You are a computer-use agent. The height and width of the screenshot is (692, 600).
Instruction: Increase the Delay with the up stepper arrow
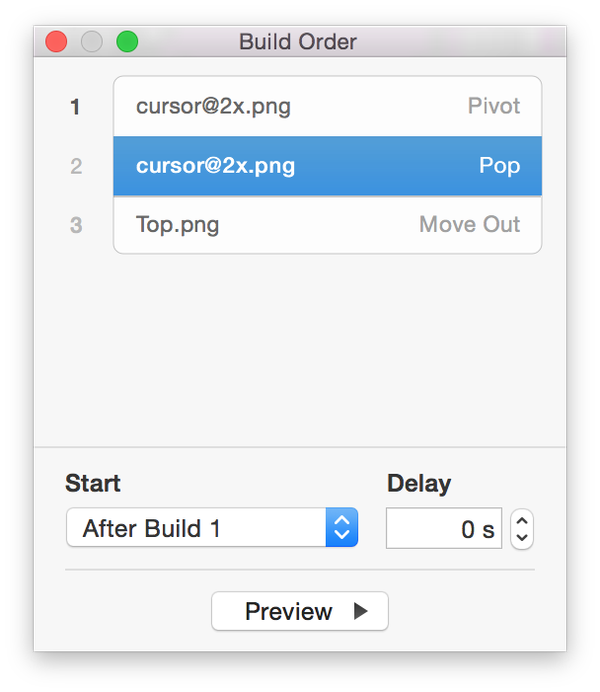(x=522, y=520)
